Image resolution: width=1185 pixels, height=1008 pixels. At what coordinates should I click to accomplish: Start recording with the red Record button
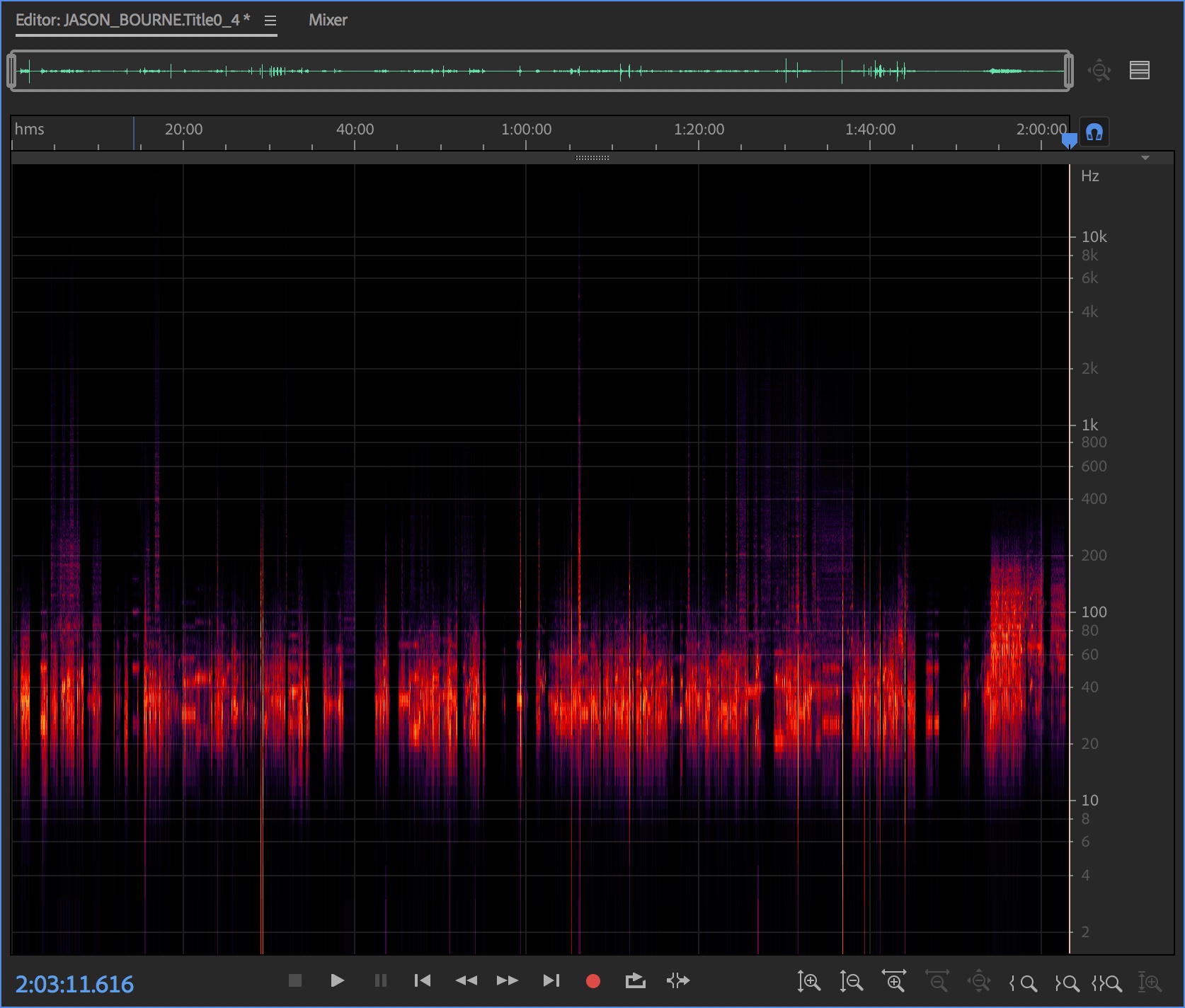click(593, 981)
